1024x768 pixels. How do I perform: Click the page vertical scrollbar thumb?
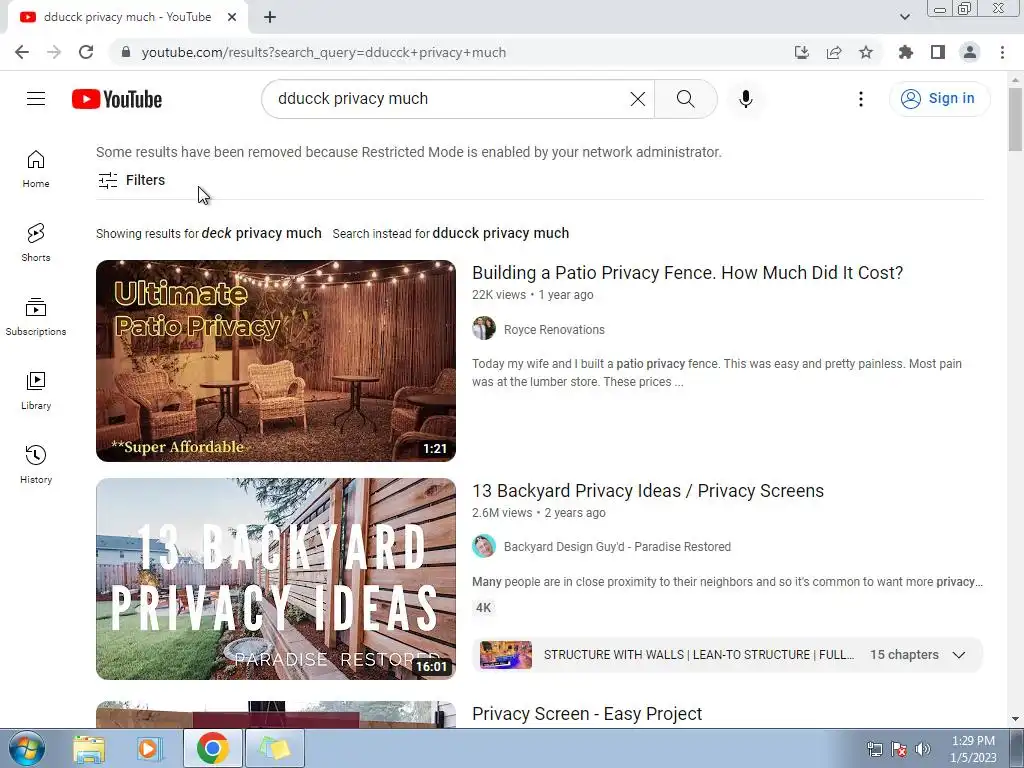[1015, 119]
